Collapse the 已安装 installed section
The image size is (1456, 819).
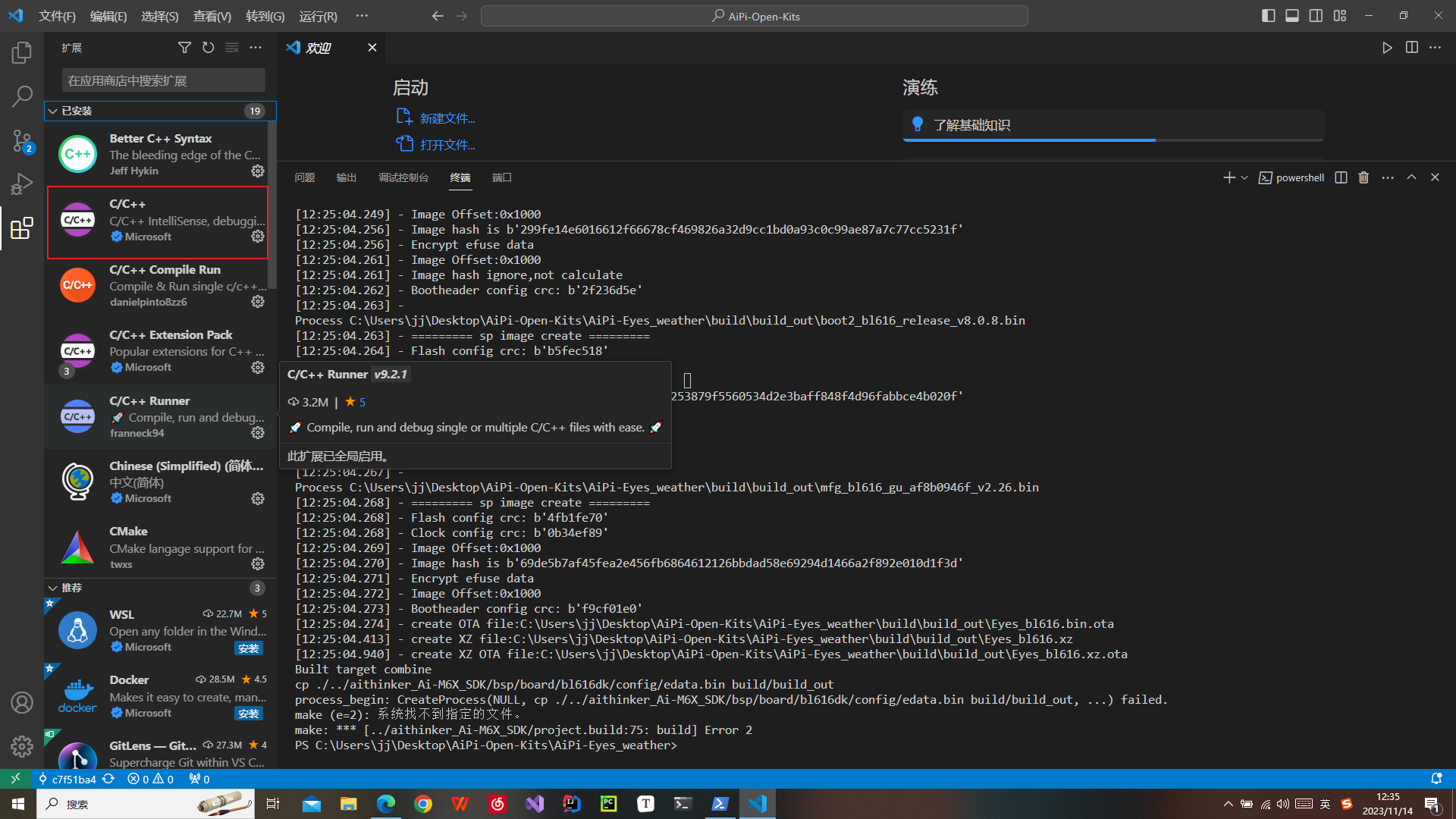pyautogui.click(x=160, y=111)
